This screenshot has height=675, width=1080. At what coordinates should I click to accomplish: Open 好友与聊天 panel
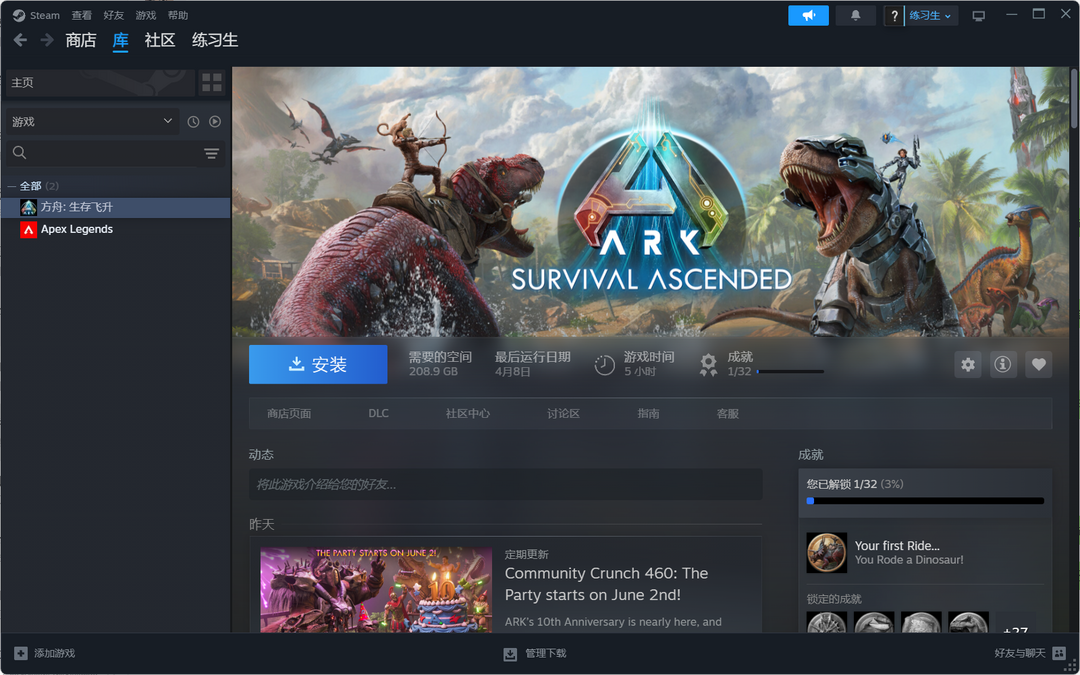pos(1030,653)
